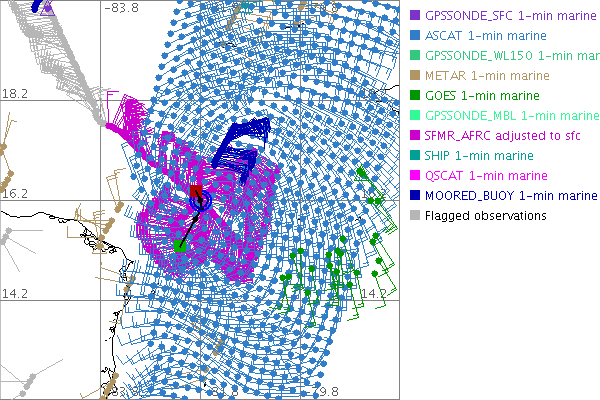Viewport: 600px width, 400px height.
Task: Click the tan METAR legend swatch
Action: pyautogui.click(x=413, y=75)
